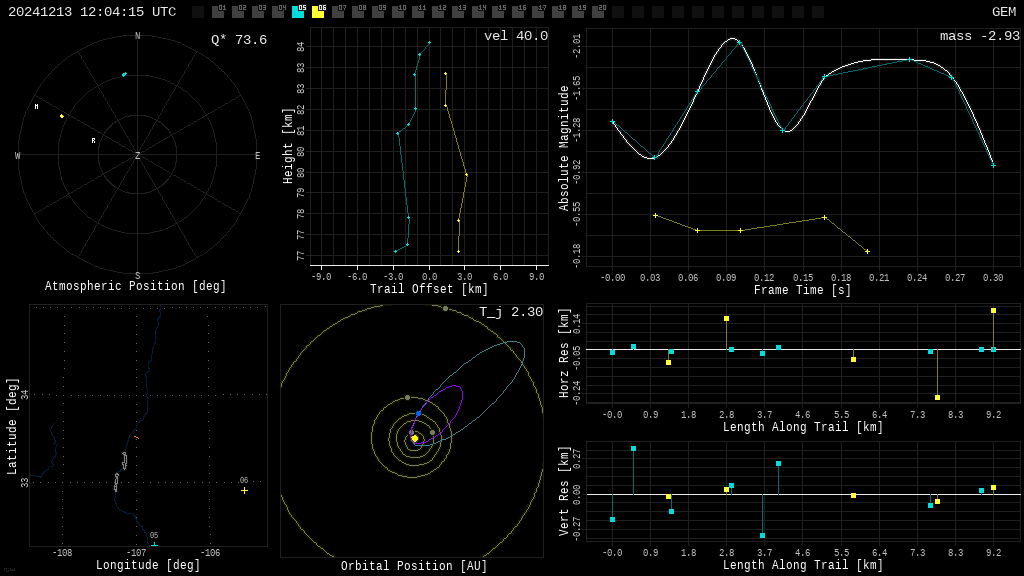
Task: Click the light curve's highest peak
Action: coord(732,39)
